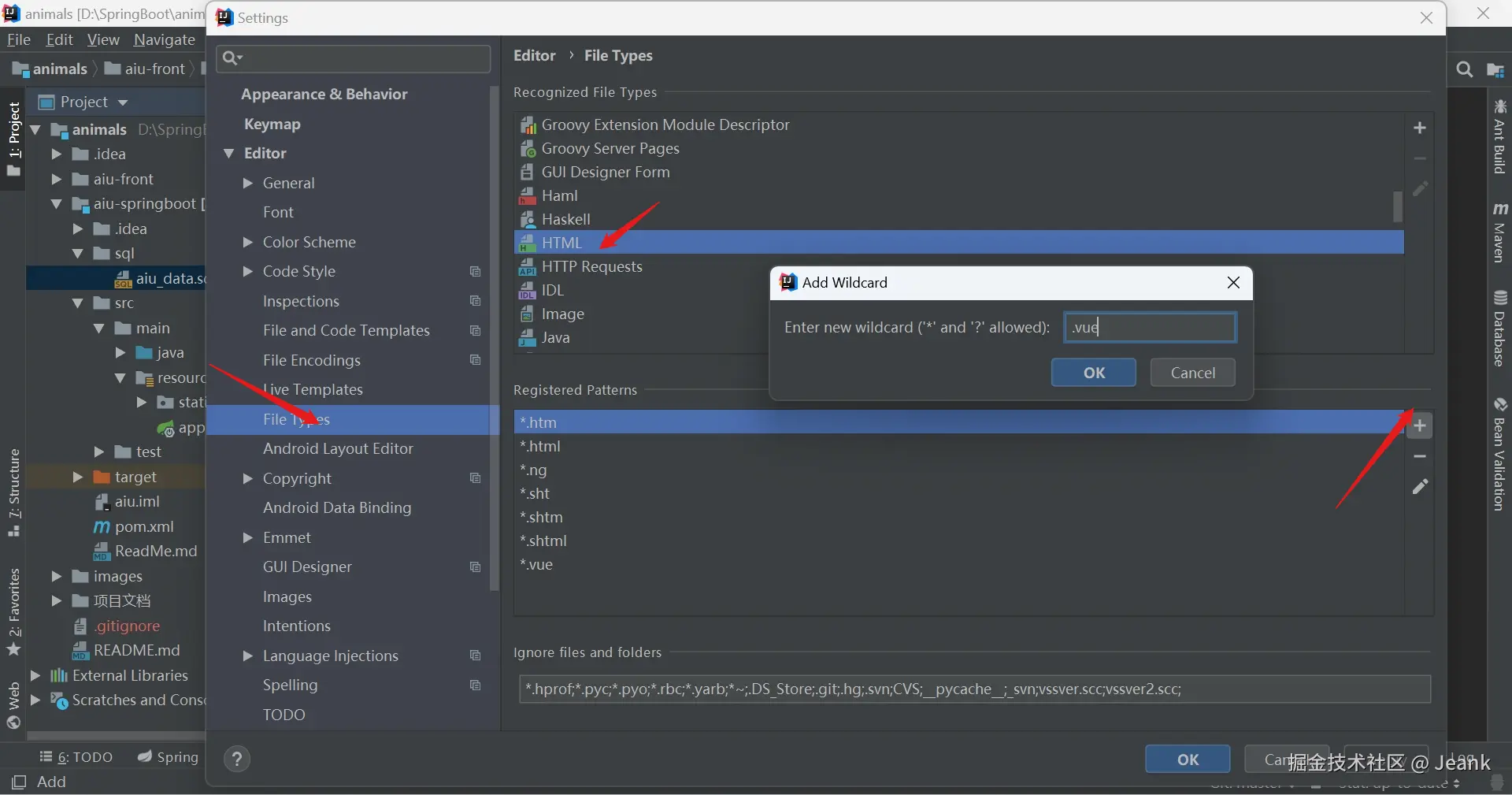This screenshot has width=1512, height=795.
Task: Expand the Color Scheme settings node
Action: tap(247, 242)
